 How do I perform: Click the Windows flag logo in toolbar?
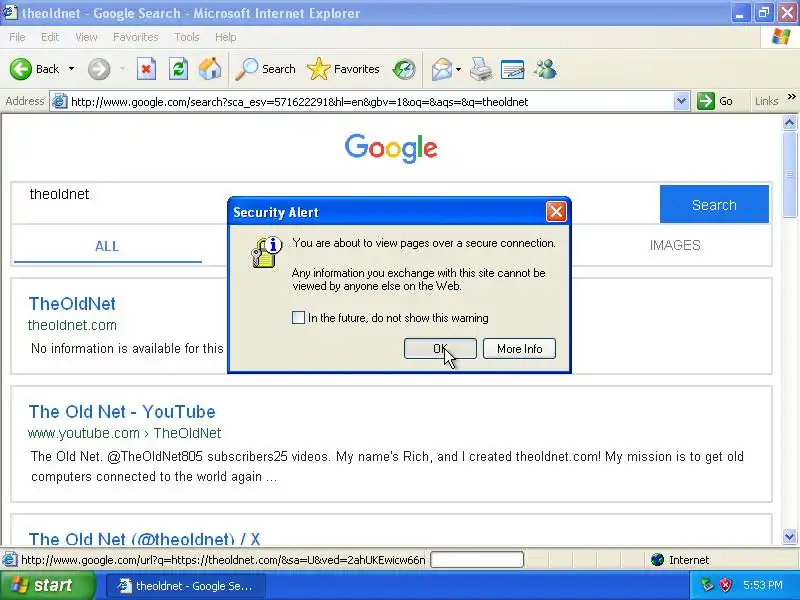[x=781, y=37]
